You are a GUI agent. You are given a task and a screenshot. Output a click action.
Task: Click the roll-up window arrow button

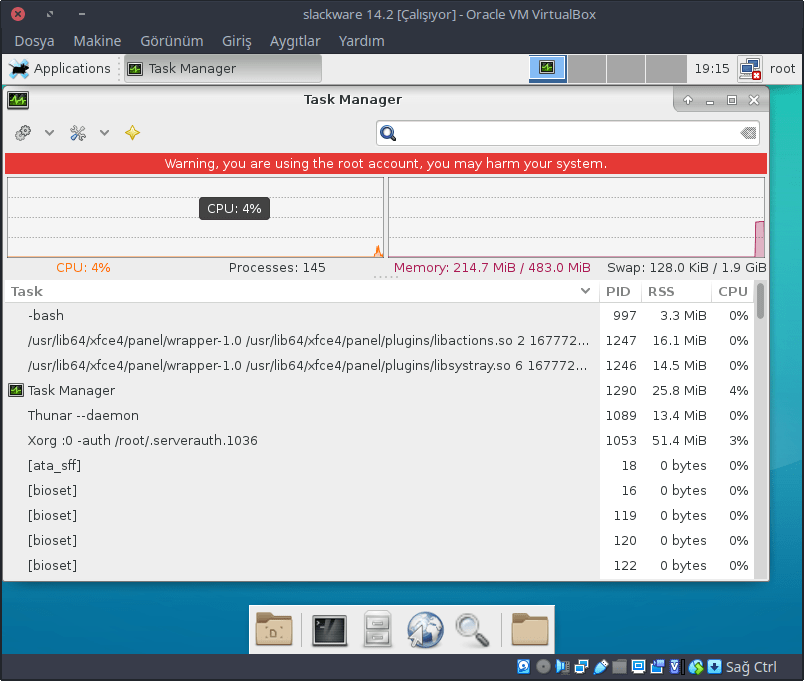[688, 100]
